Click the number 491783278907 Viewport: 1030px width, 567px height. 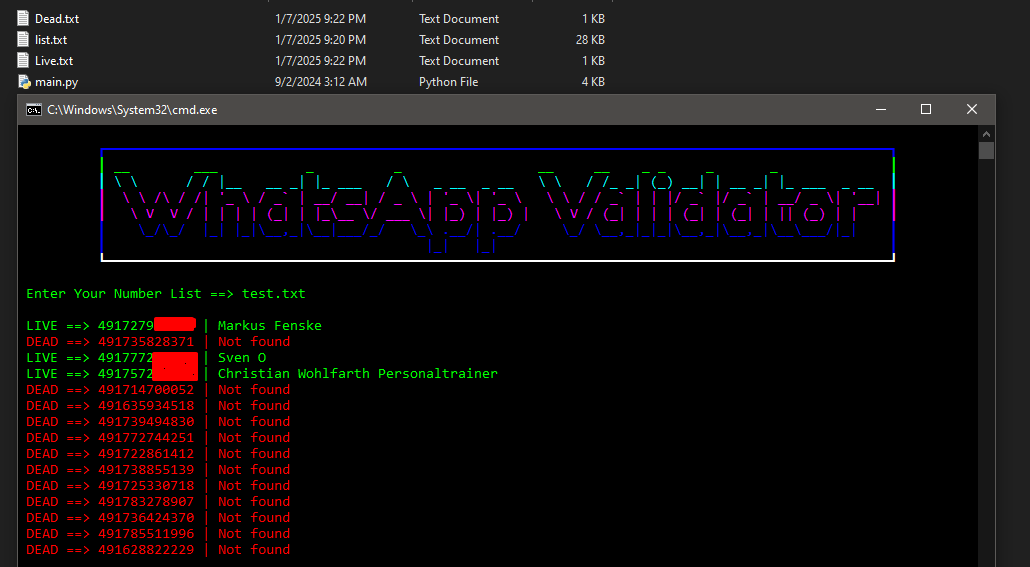tap(146, 501)
